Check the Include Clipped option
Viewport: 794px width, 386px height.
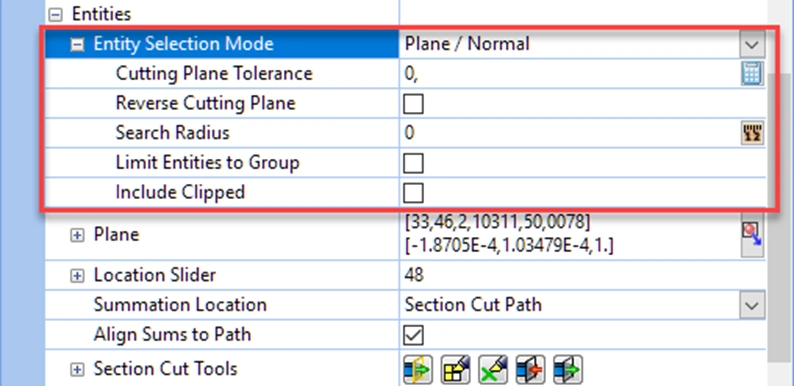[413, 192]
